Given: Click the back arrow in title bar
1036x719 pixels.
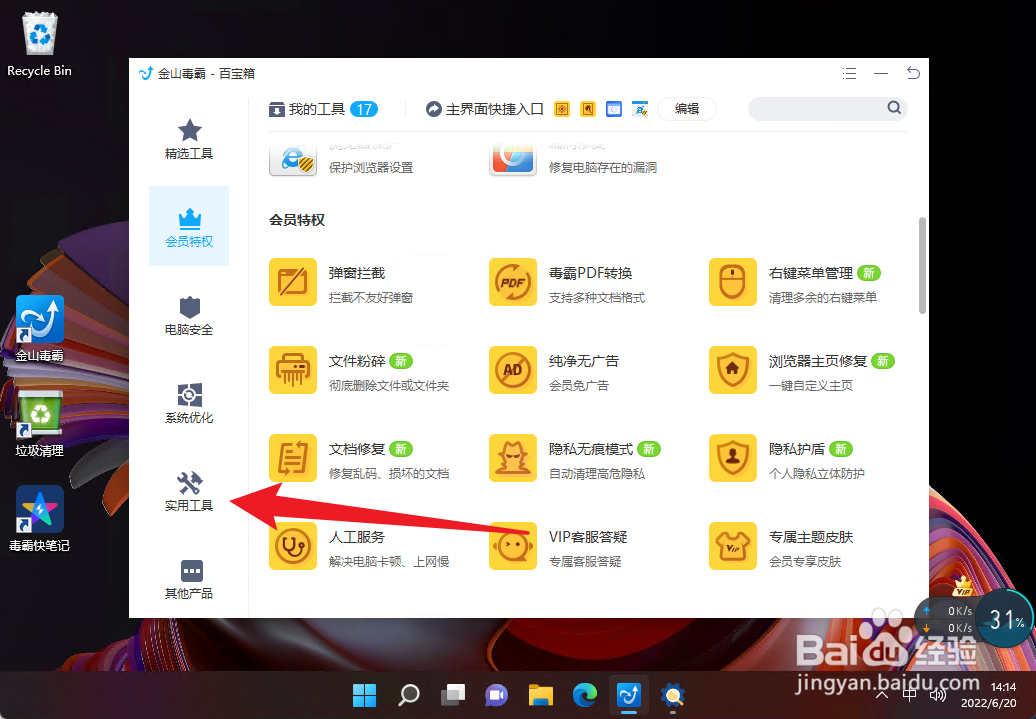Looking at the screenshot, I should 913,73.
